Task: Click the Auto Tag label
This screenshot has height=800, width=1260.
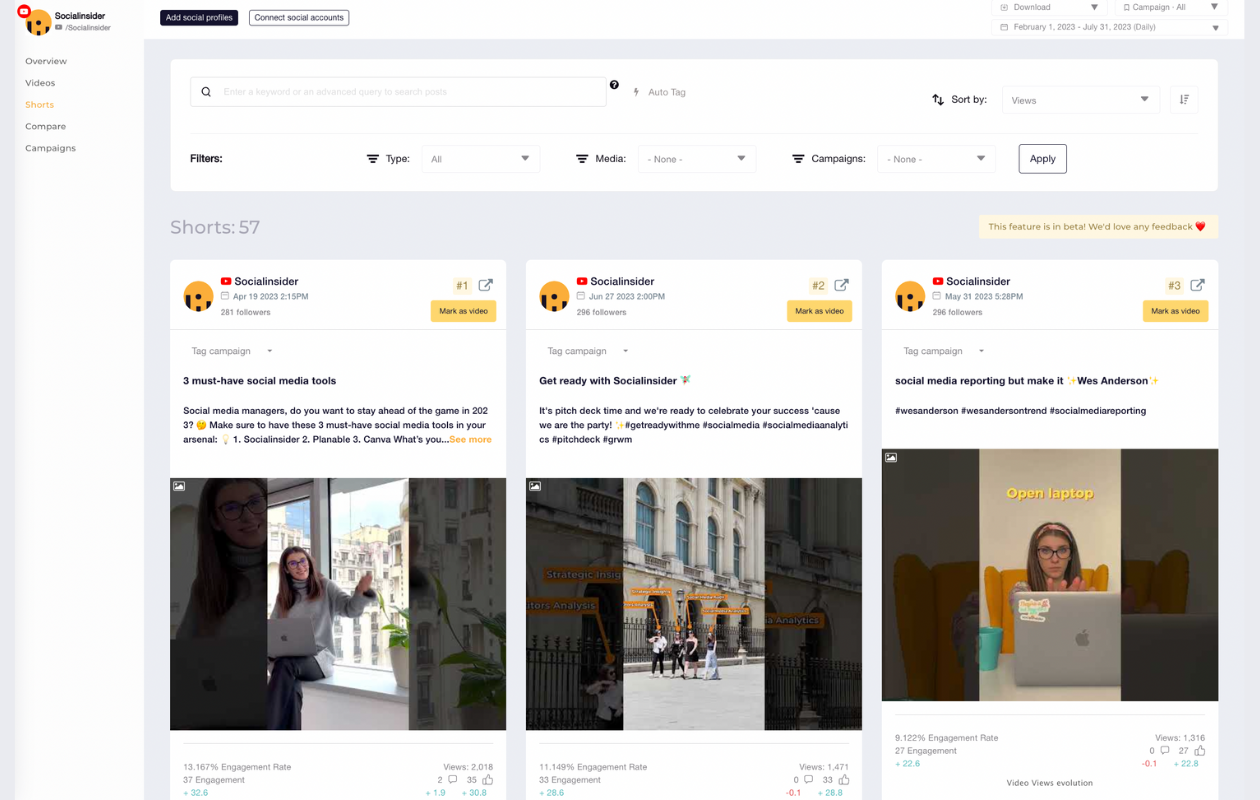Action: [x=667, y=92]
